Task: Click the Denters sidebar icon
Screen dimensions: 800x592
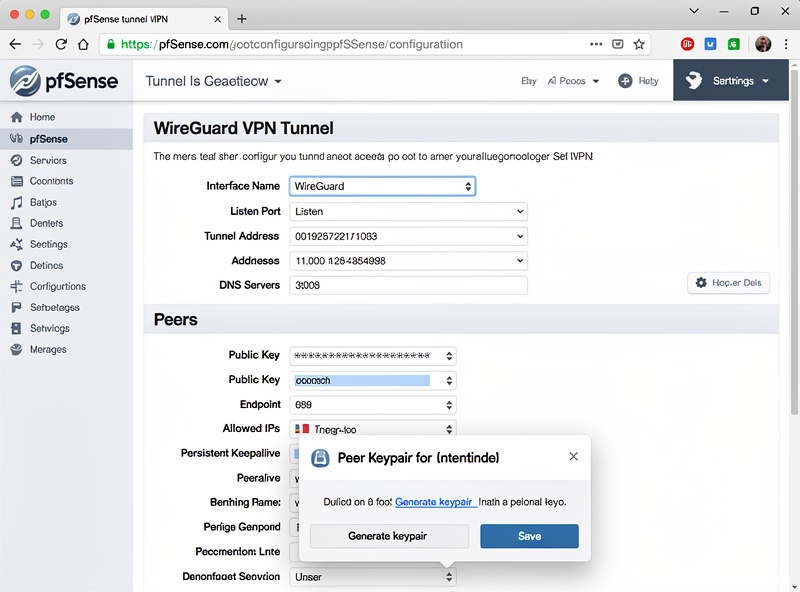Action: [x=16, y=223]
